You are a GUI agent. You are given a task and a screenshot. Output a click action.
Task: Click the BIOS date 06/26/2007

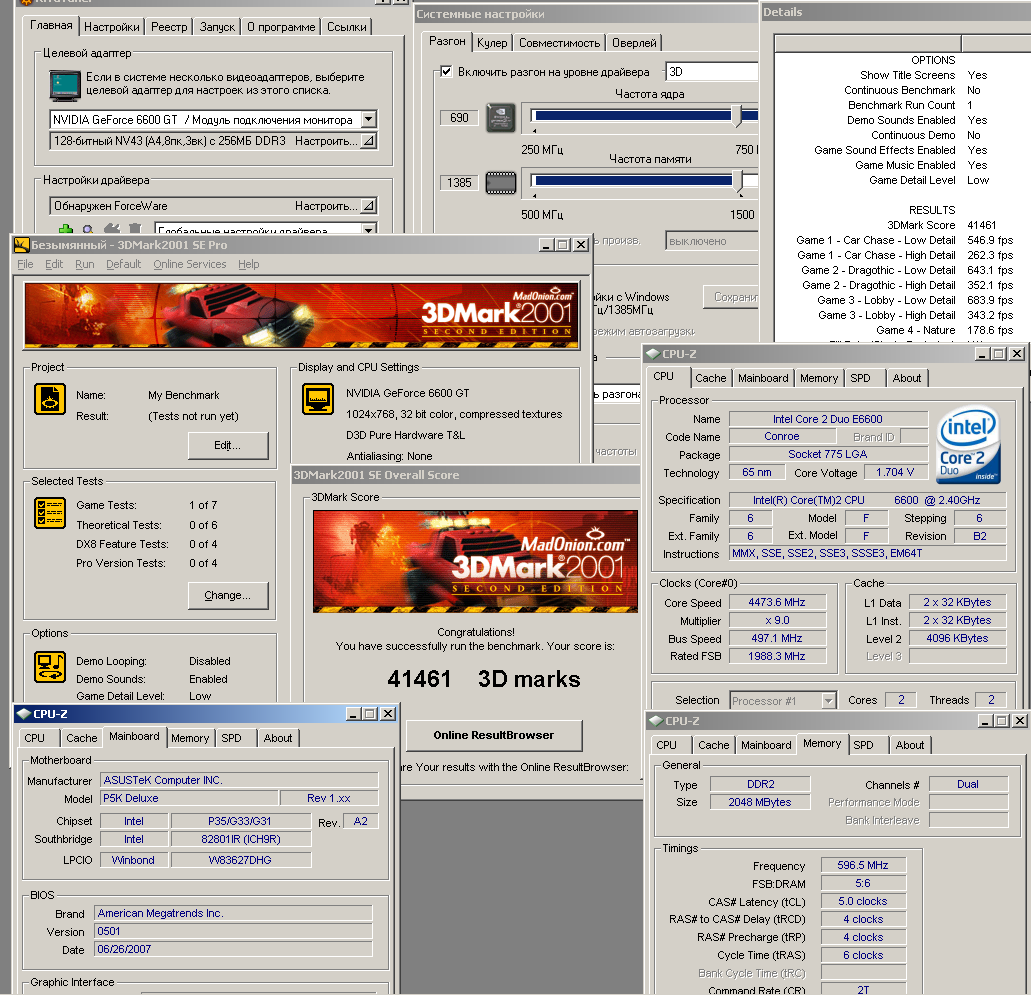click(233, 950)
